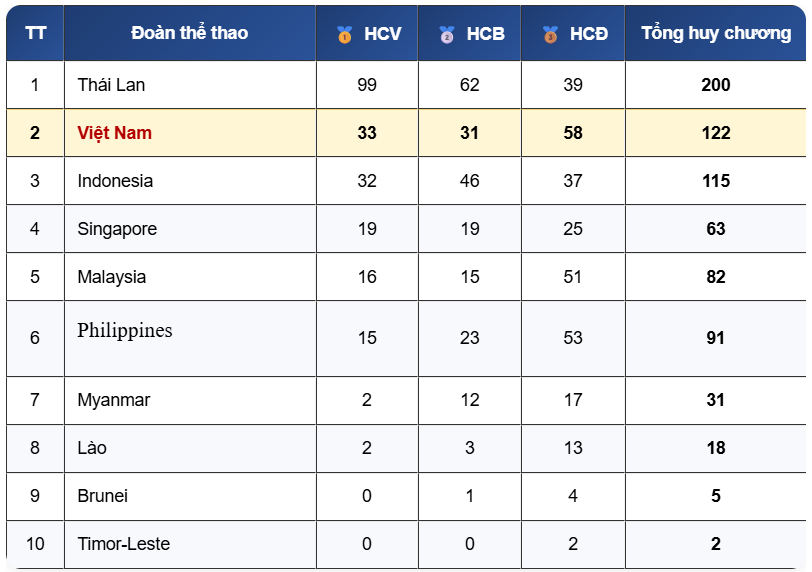Image resolution: width=812 pixels, height=572 pixels.
Task: Click the Malaysia team name
Action: click(112, 277)
